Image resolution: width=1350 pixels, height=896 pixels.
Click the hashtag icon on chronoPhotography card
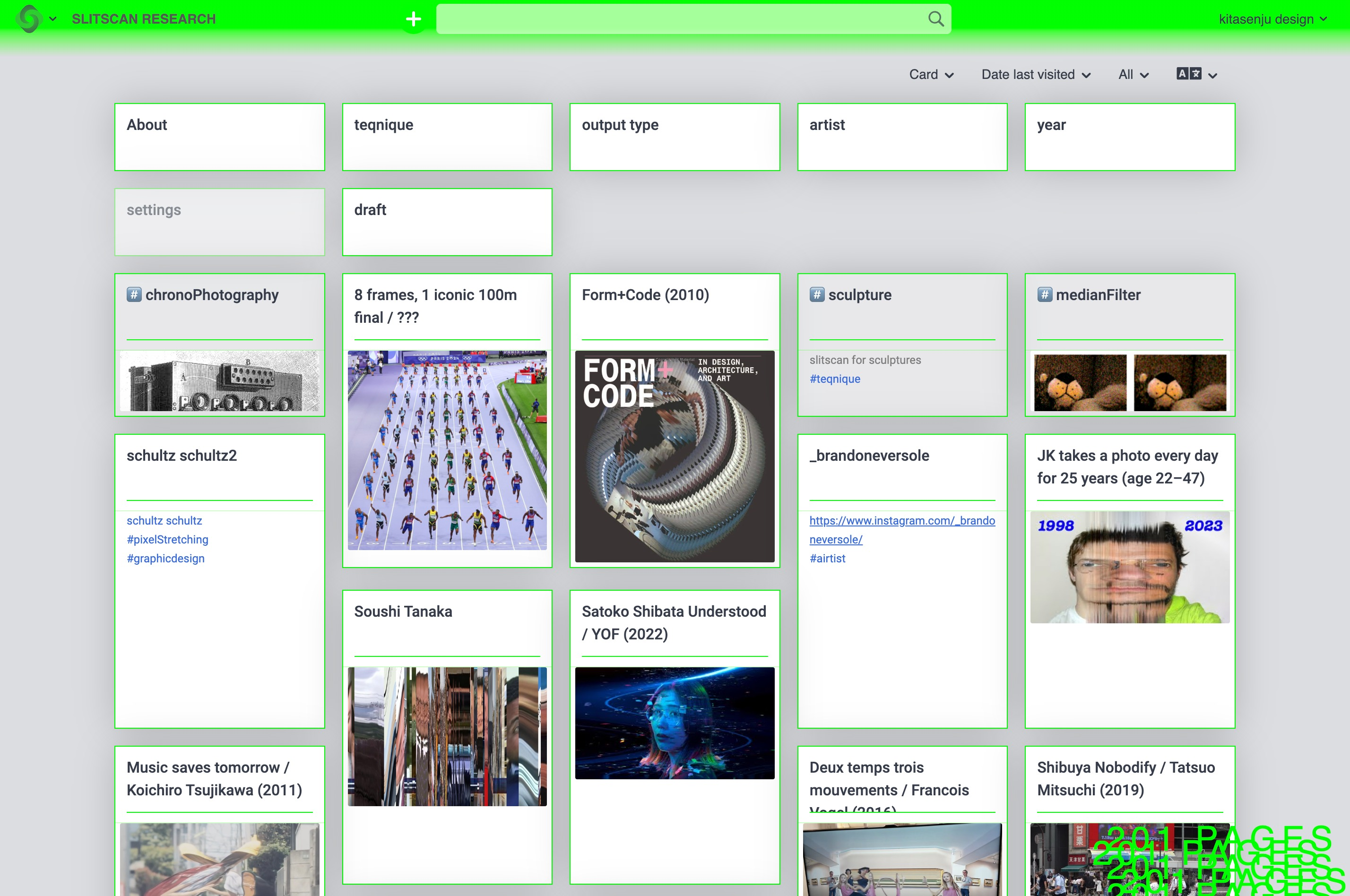point(134,295)
